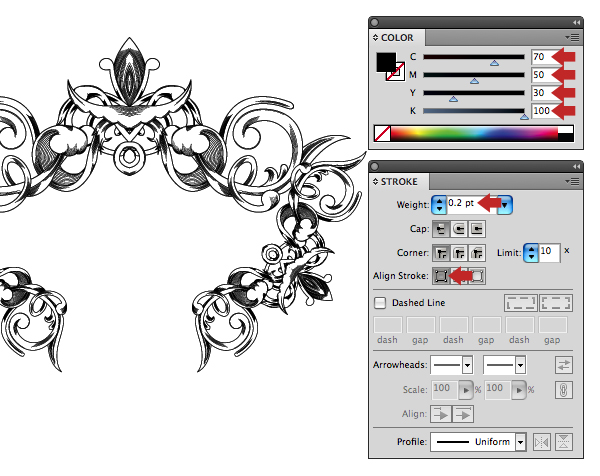The height and width of the screenshot is (476, 600).
Task: Click preserve exact dash and gap lengths icon
Action: point(521,303)
